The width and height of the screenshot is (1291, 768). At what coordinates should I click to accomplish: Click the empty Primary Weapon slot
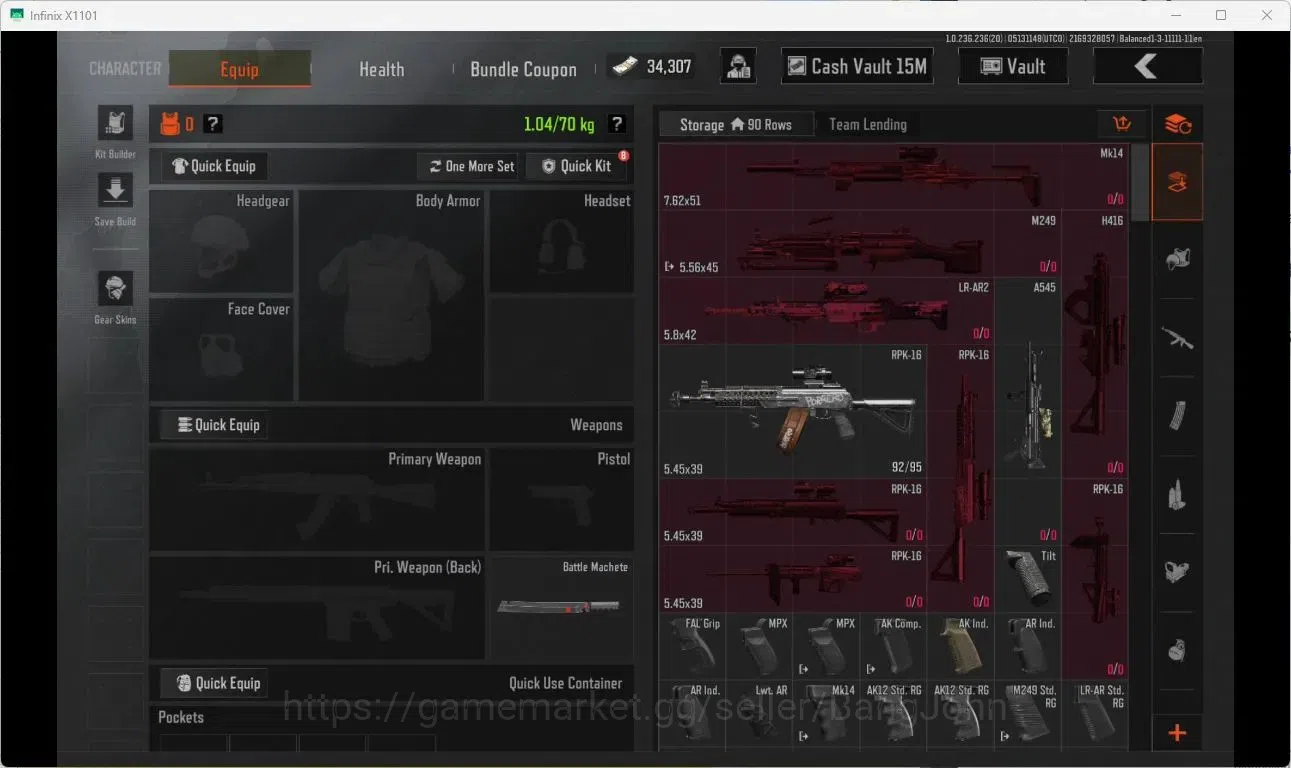[x=317, y=499]
